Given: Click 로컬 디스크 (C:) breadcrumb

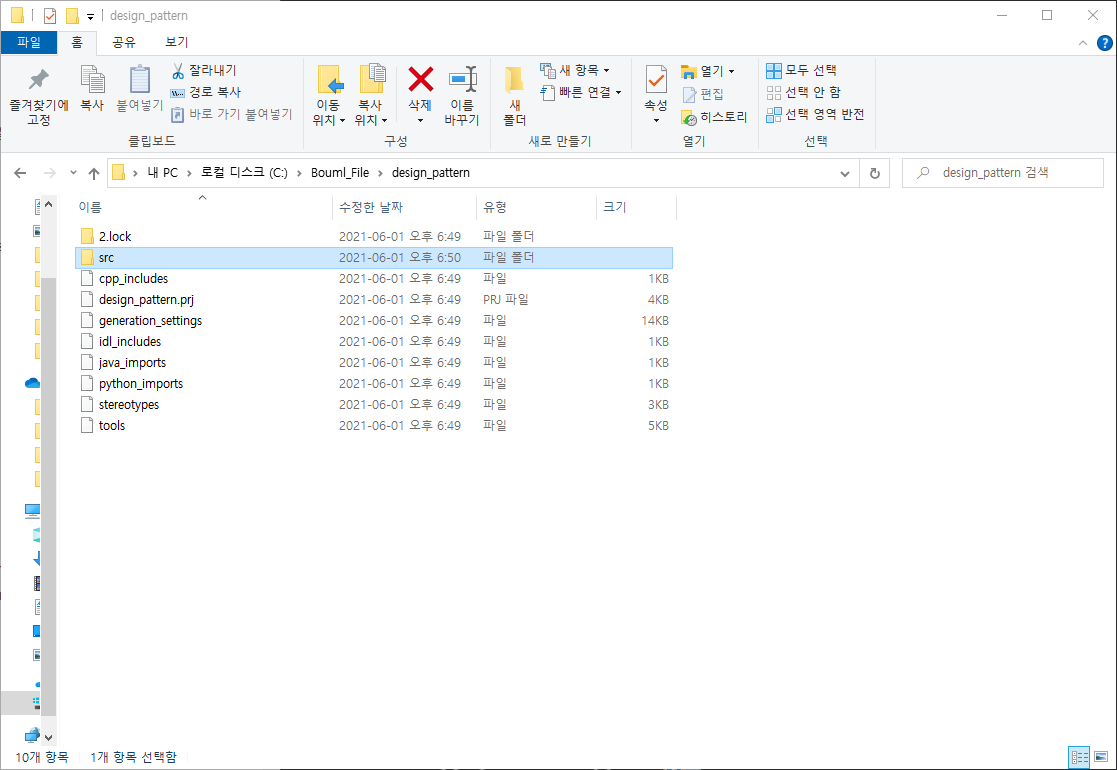Looking at the screenshot, I should (244, 173).
